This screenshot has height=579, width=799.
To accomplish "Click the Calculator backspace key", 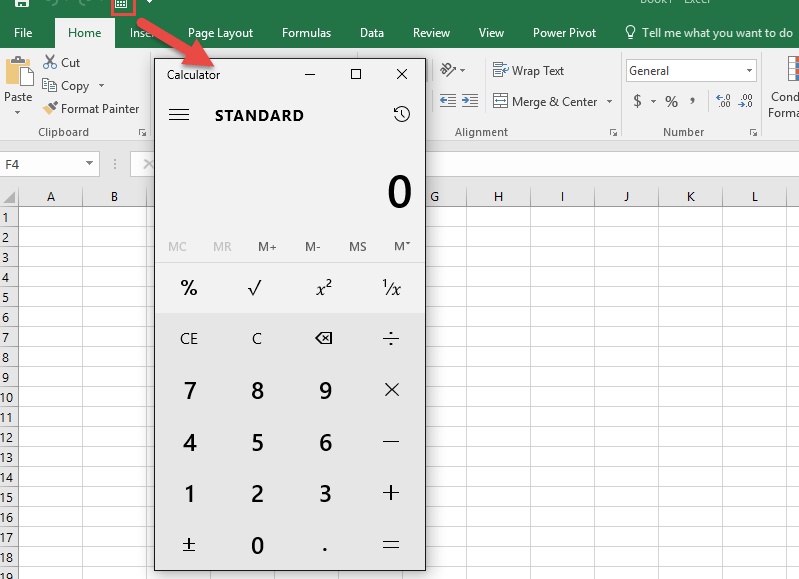I will [324, 338].
